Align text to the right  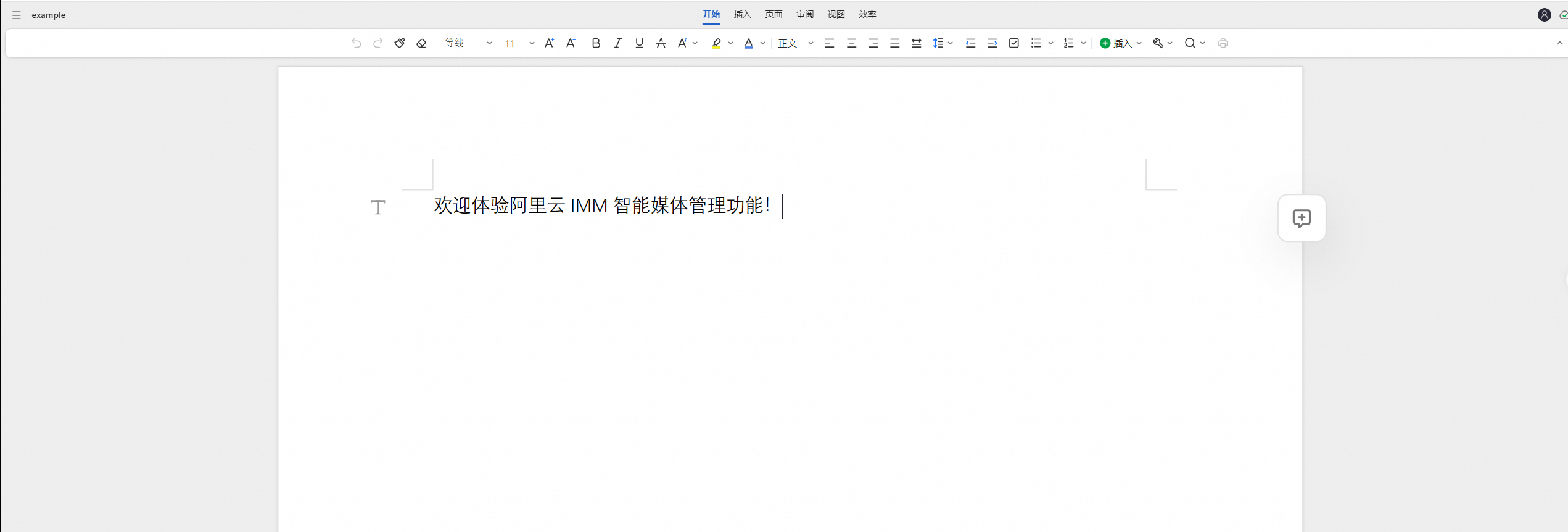873,43
